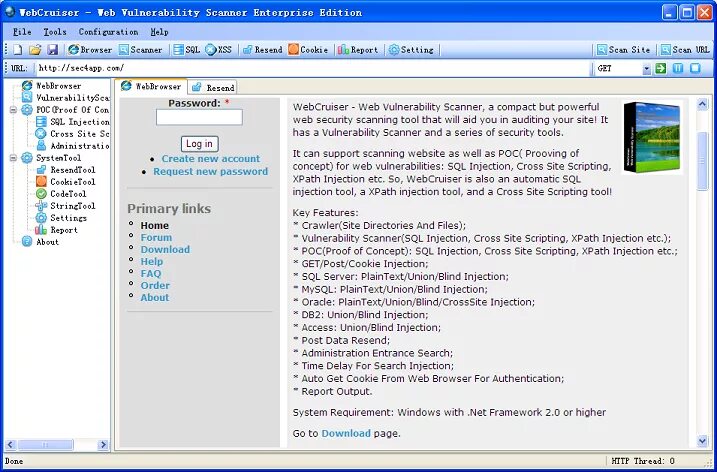The width and height of the screenshot is (717, 472).
Task: Open the Order primary link
Action: coord(155,285)
